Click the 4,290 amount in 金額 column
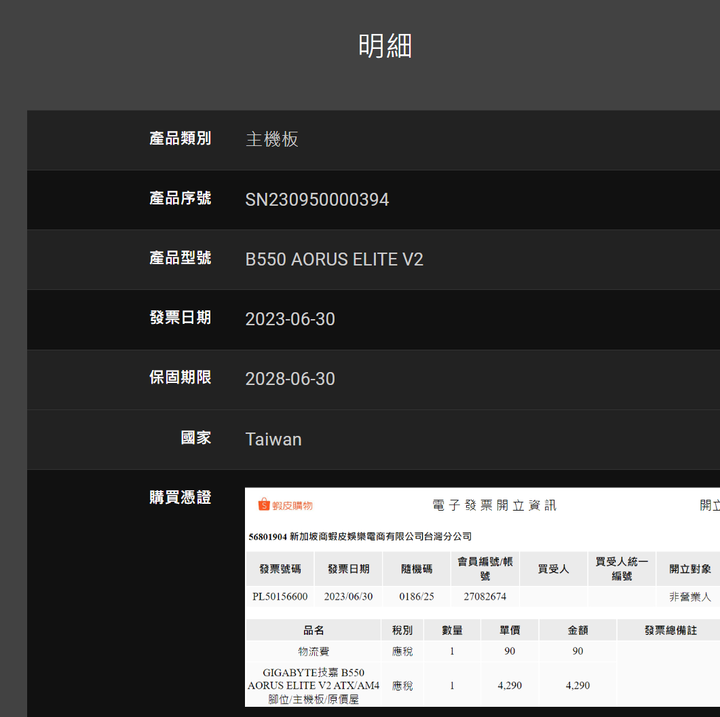Image resolution: width=720 pixels, height=717 pixels. (578, 685)
